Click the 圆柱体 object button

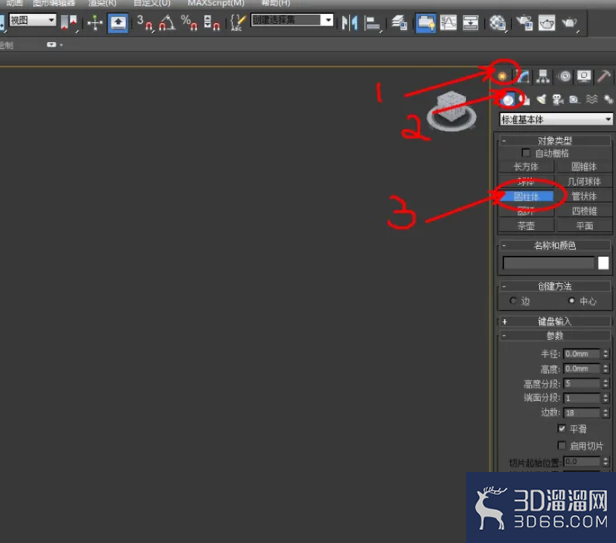(x=526, y=196)
